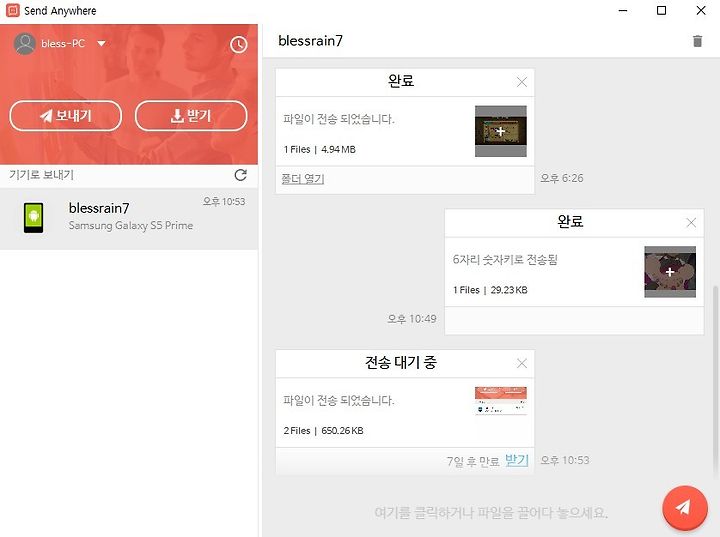Delete conversation with the trash icon
Viewport: 720px width, 537px height.
tap(697, 41)
